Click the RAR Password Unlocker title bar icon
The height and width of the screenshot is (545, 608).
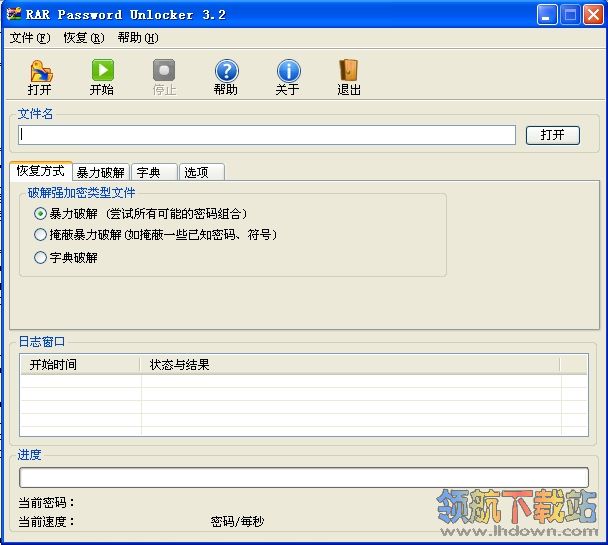pos(14,14)
